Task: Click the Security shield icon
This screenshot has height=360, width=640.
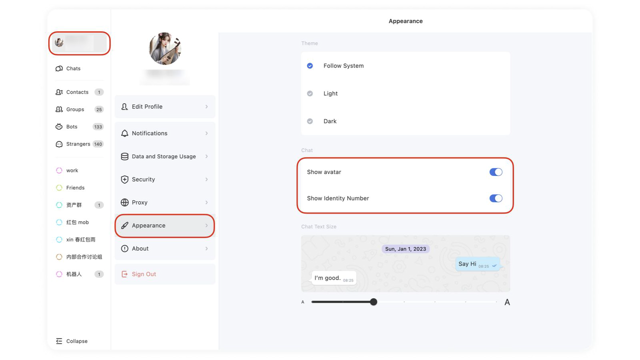Action: (124, 180)
